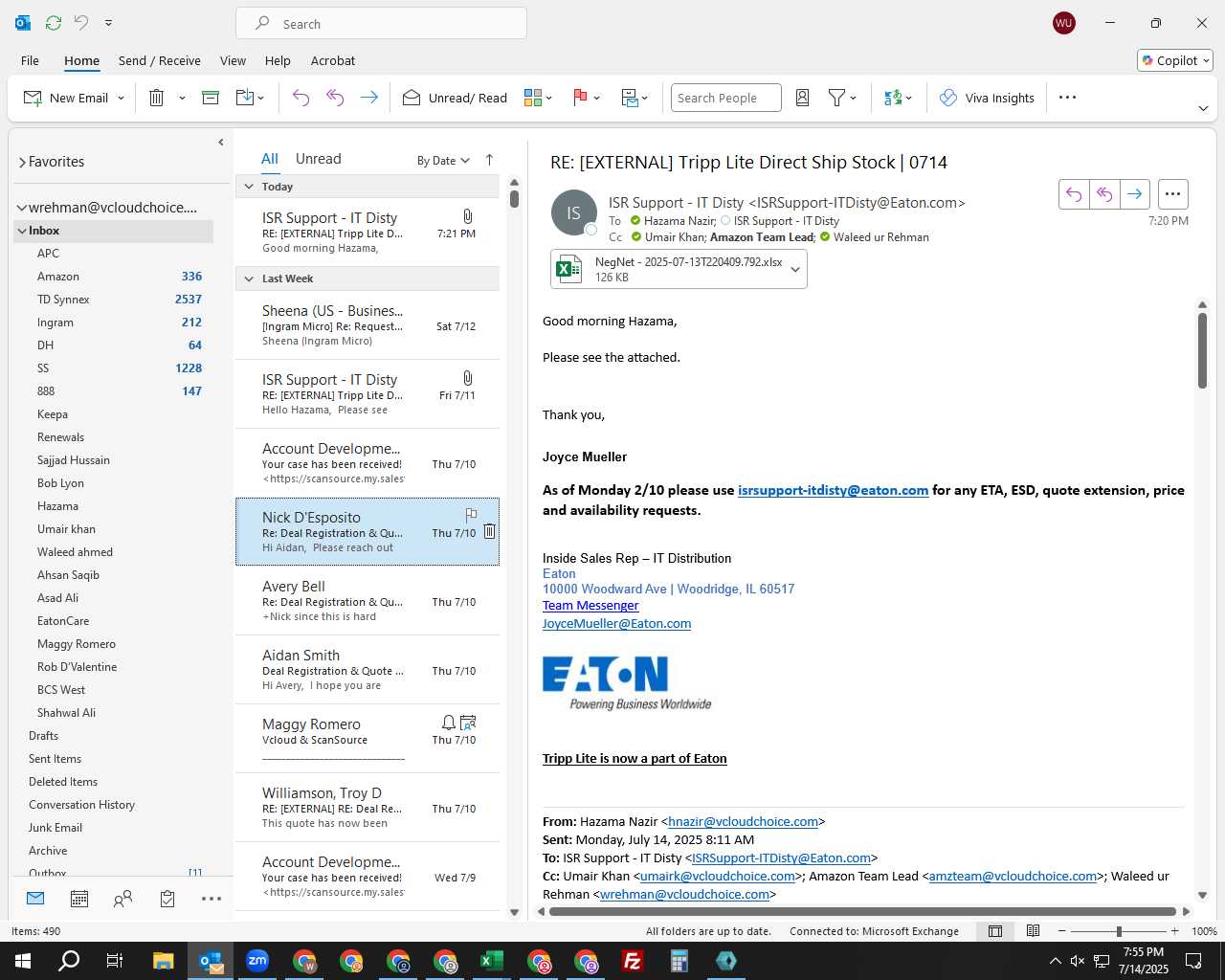This screenshot has height=980, width=1225.
Task: Click the Reply arrow in ribbon
Action: tap(301, 98)
